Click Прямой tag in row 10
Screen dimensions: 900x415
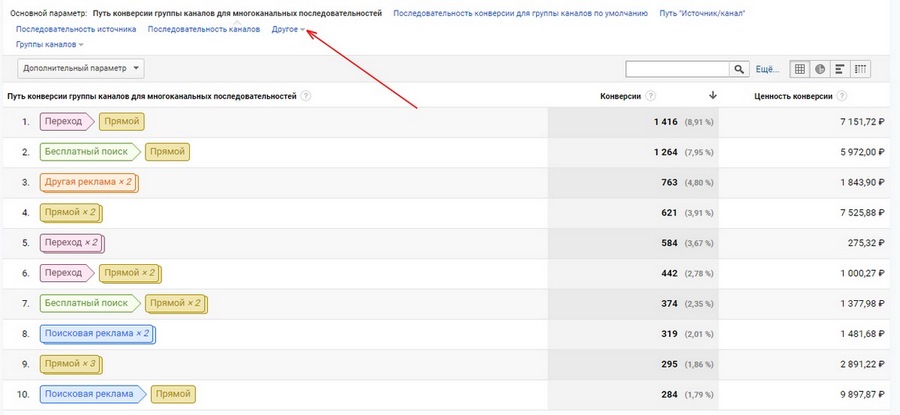coord(173,395)
